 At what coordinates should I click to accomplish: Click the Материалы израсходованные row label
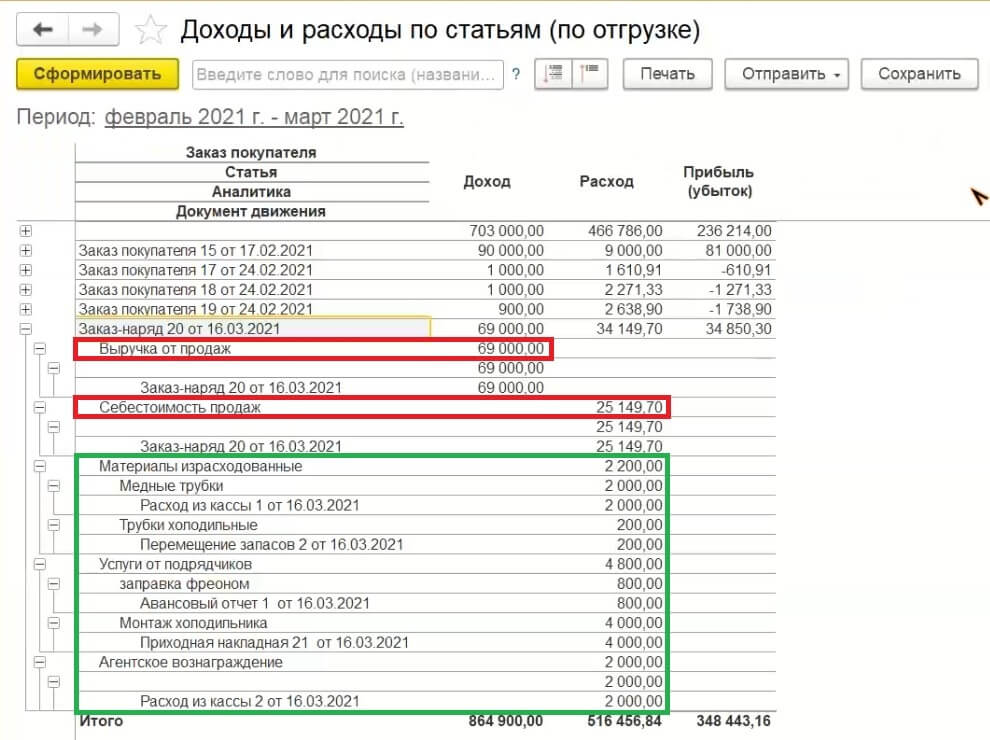pyautogui.click(x=200, y=466)
